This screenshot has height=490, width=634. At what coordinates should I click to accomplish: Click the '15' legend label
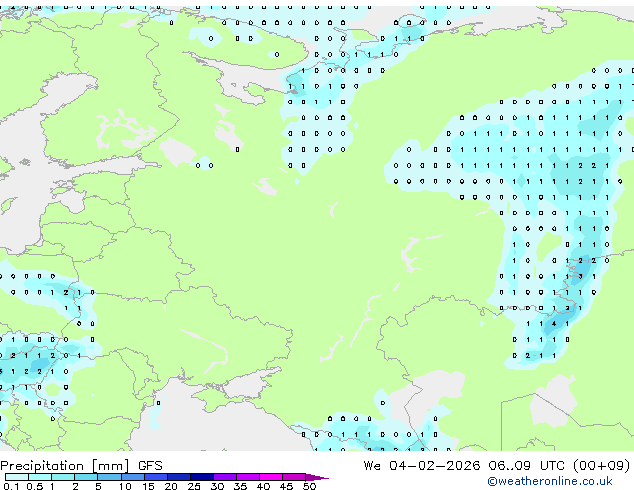[148, 486]
